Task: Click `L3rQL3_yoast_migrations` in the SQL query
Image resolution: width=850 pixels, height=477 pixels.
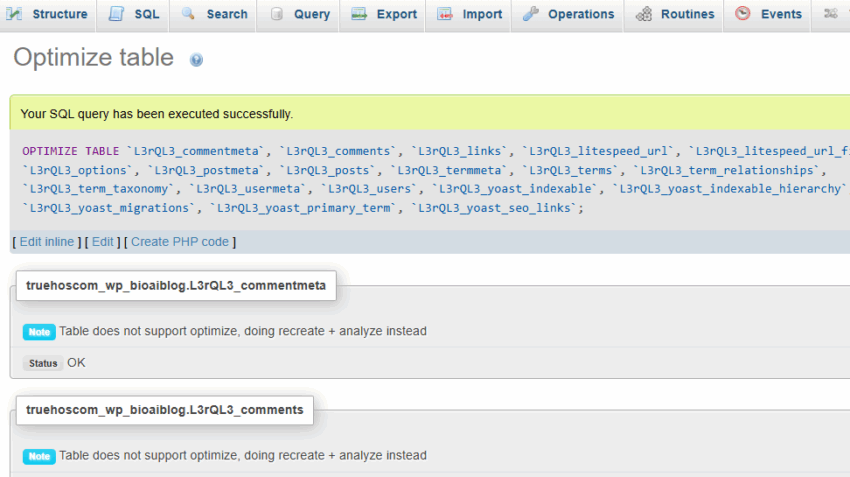Action: point(109,208)
